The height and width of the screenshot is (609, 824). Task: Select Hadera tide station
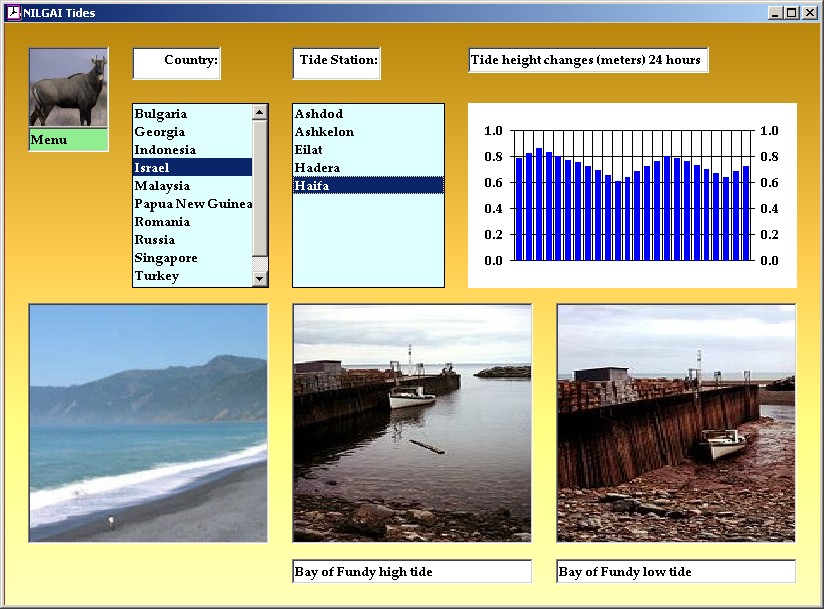[x=318, y=168]
